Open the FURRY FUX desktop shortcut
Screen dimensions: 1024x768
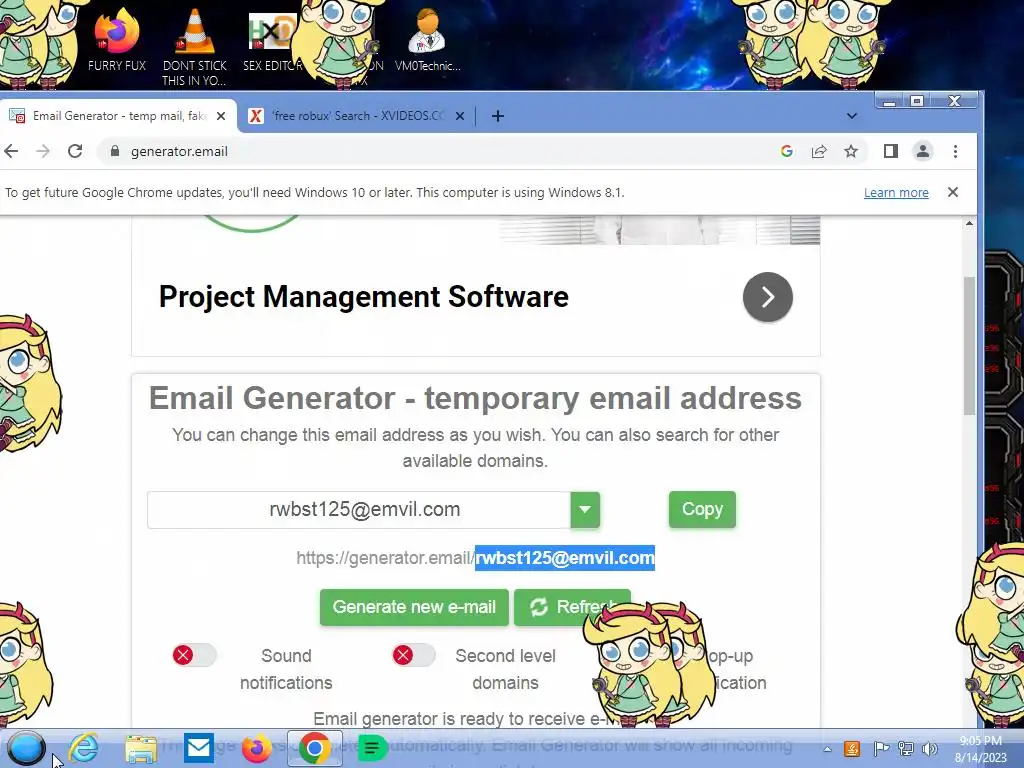116,40
